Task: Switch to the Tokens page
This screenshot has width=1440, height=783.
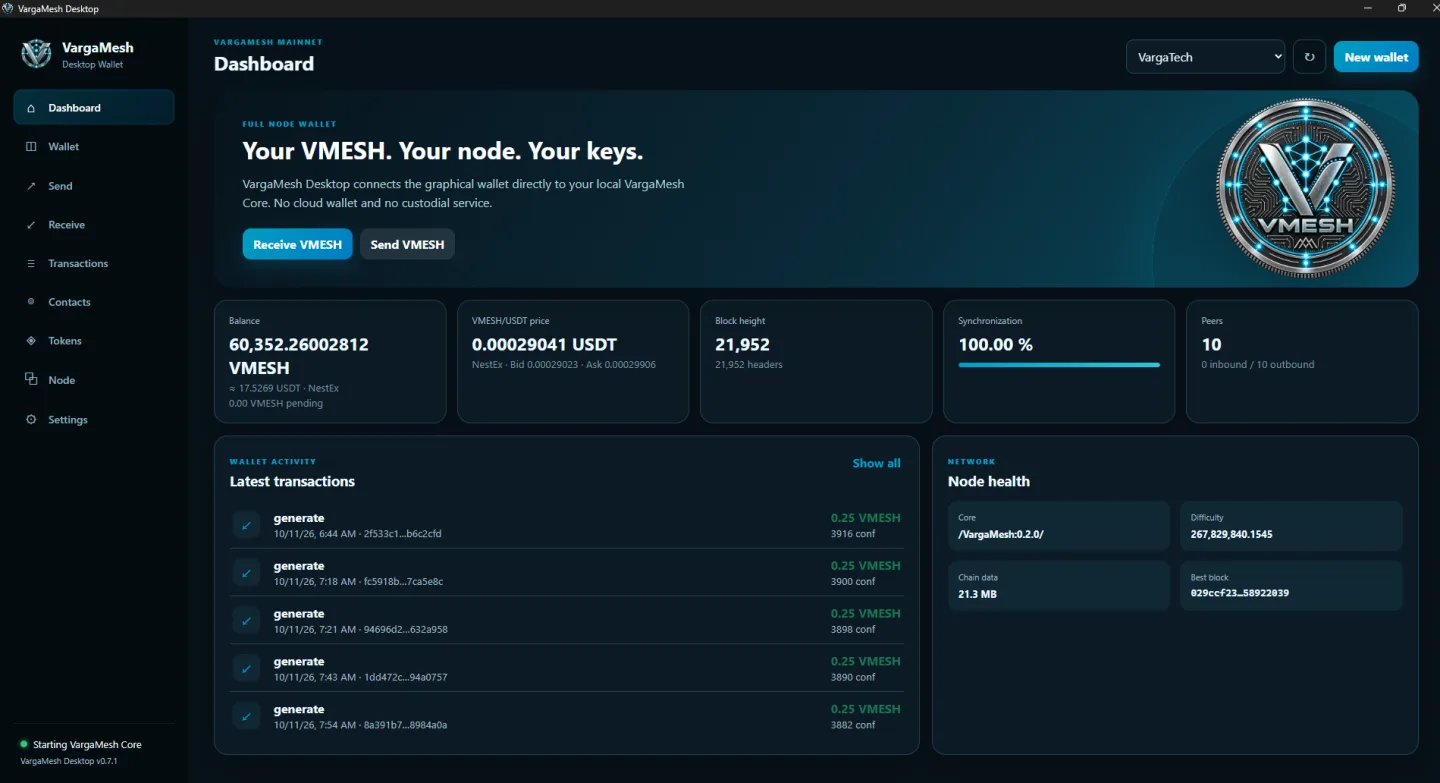Action: (94, 341)
